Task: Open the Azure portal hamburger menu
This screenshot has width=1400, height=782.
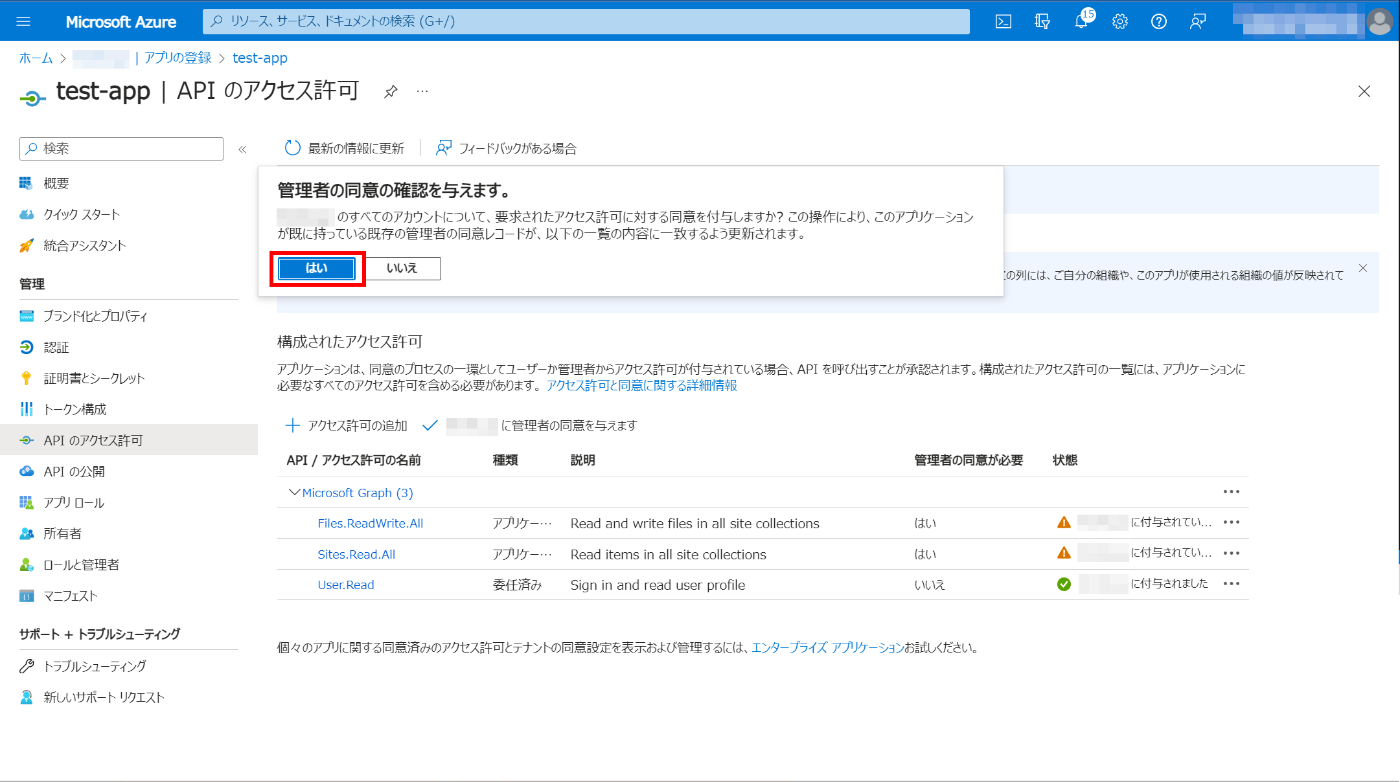Action: (x=24, y=21)
